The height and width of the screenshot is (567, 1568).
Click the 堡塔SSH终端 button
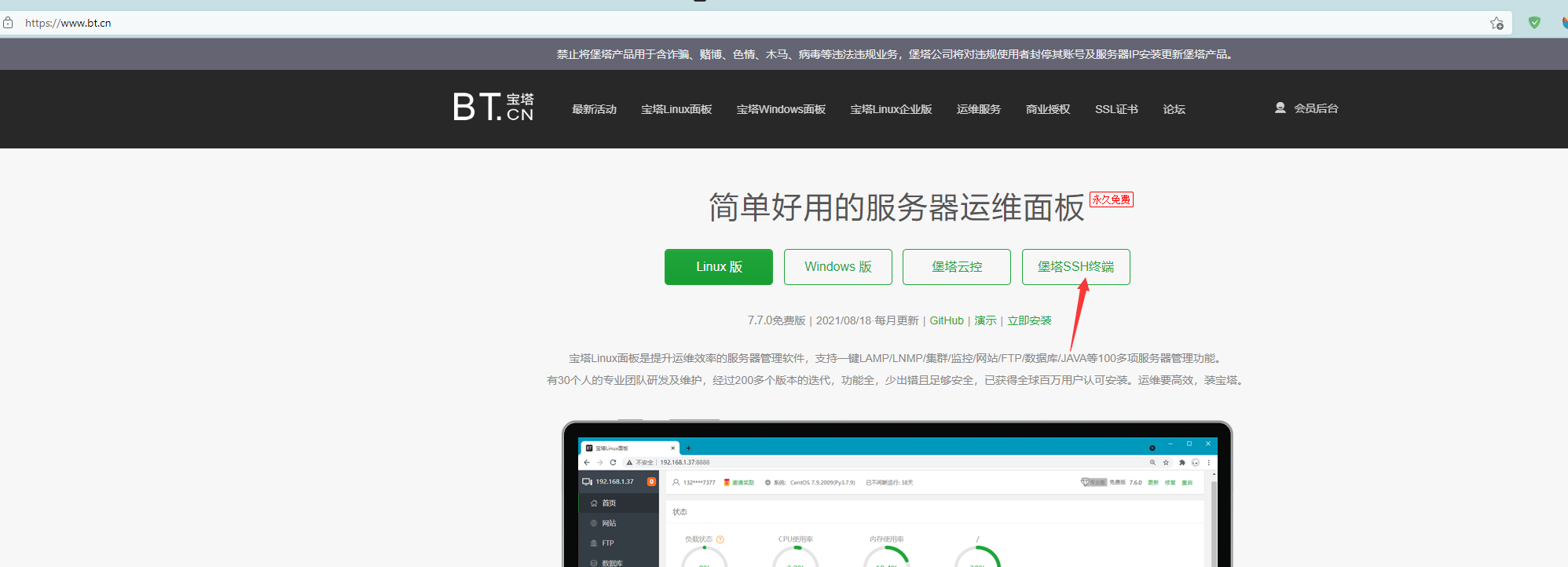point(1076,267)
